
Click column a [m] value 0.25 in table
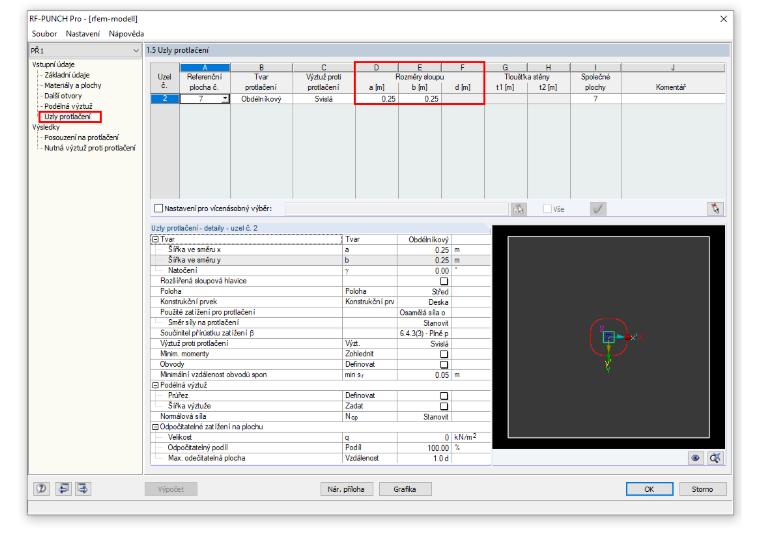point(377,99)
